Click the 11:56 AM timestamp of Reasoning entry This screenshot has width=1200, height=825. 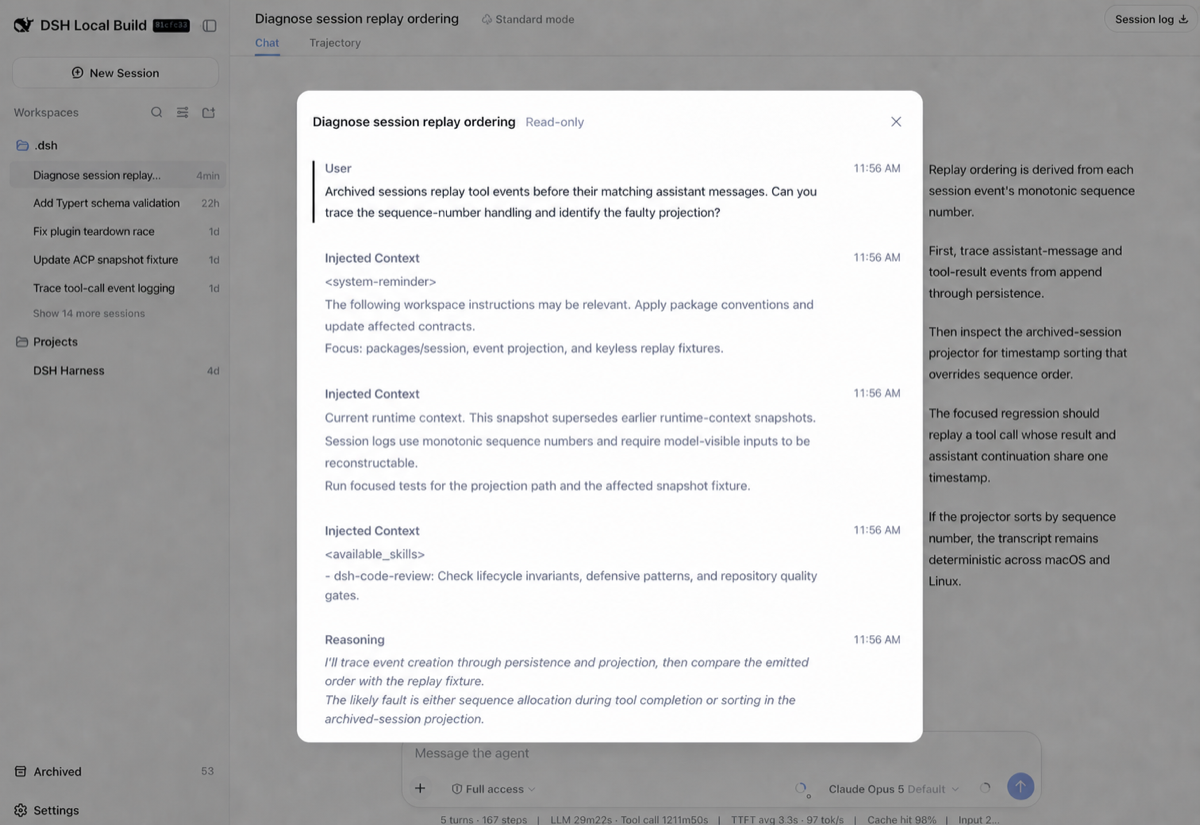pos(877,640)
